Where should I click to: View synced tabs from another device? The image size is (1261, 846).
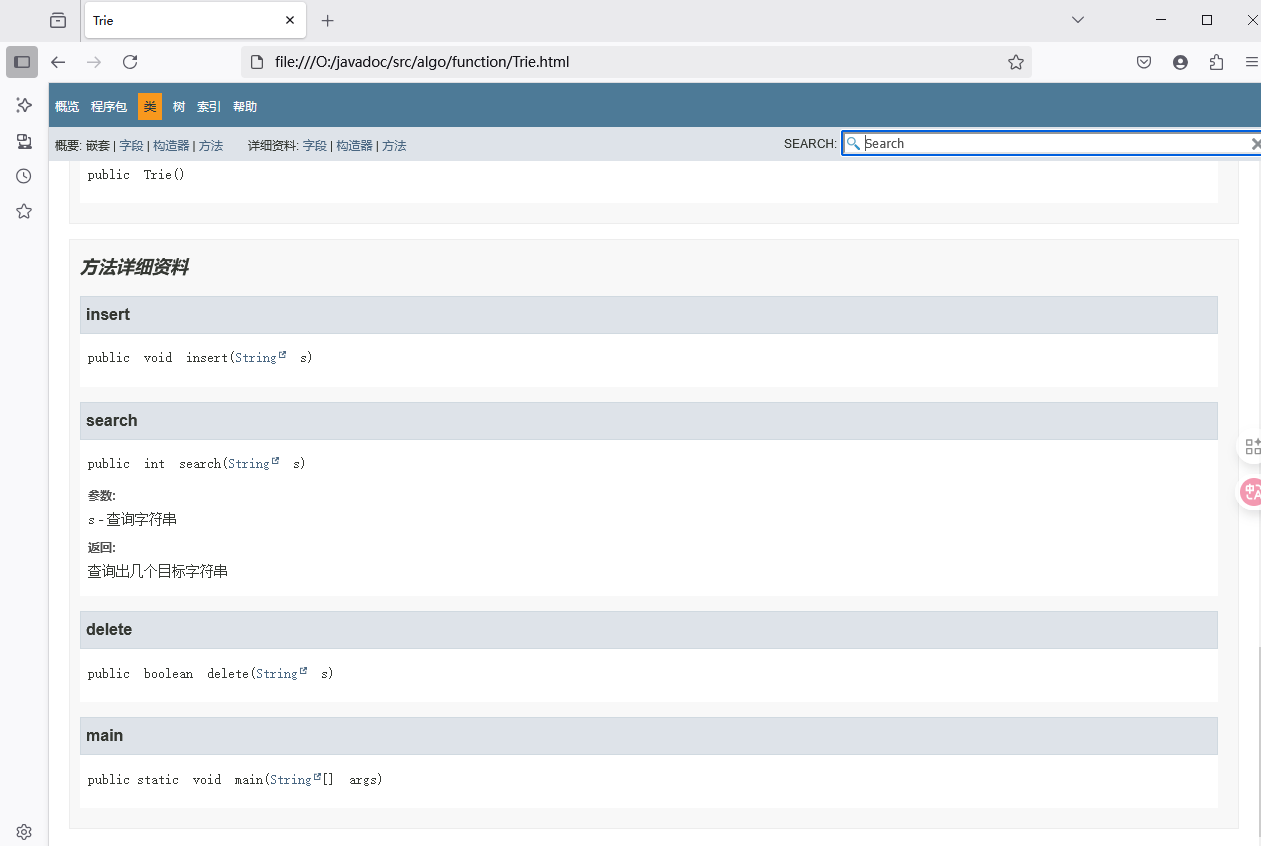coord(23,141)
